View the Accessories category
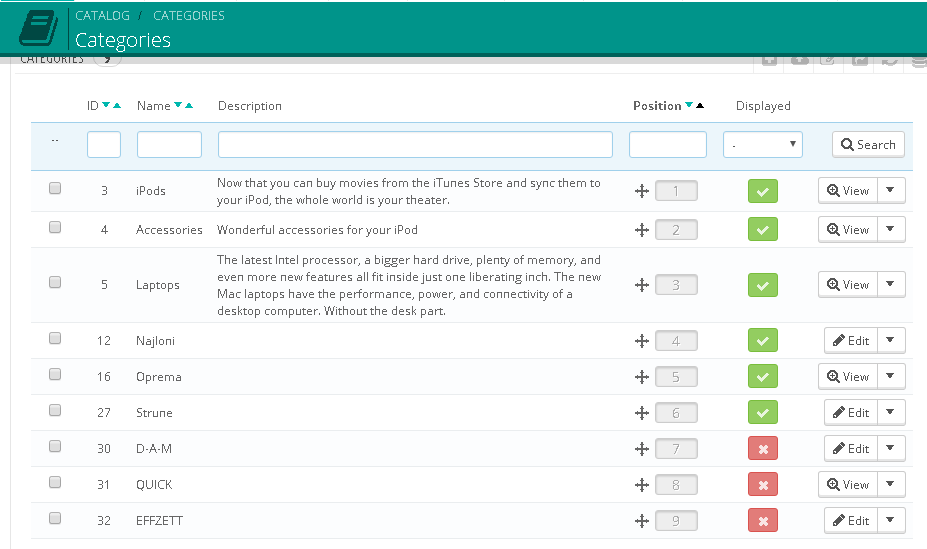The image size is (927, 549). pos(848,229)
